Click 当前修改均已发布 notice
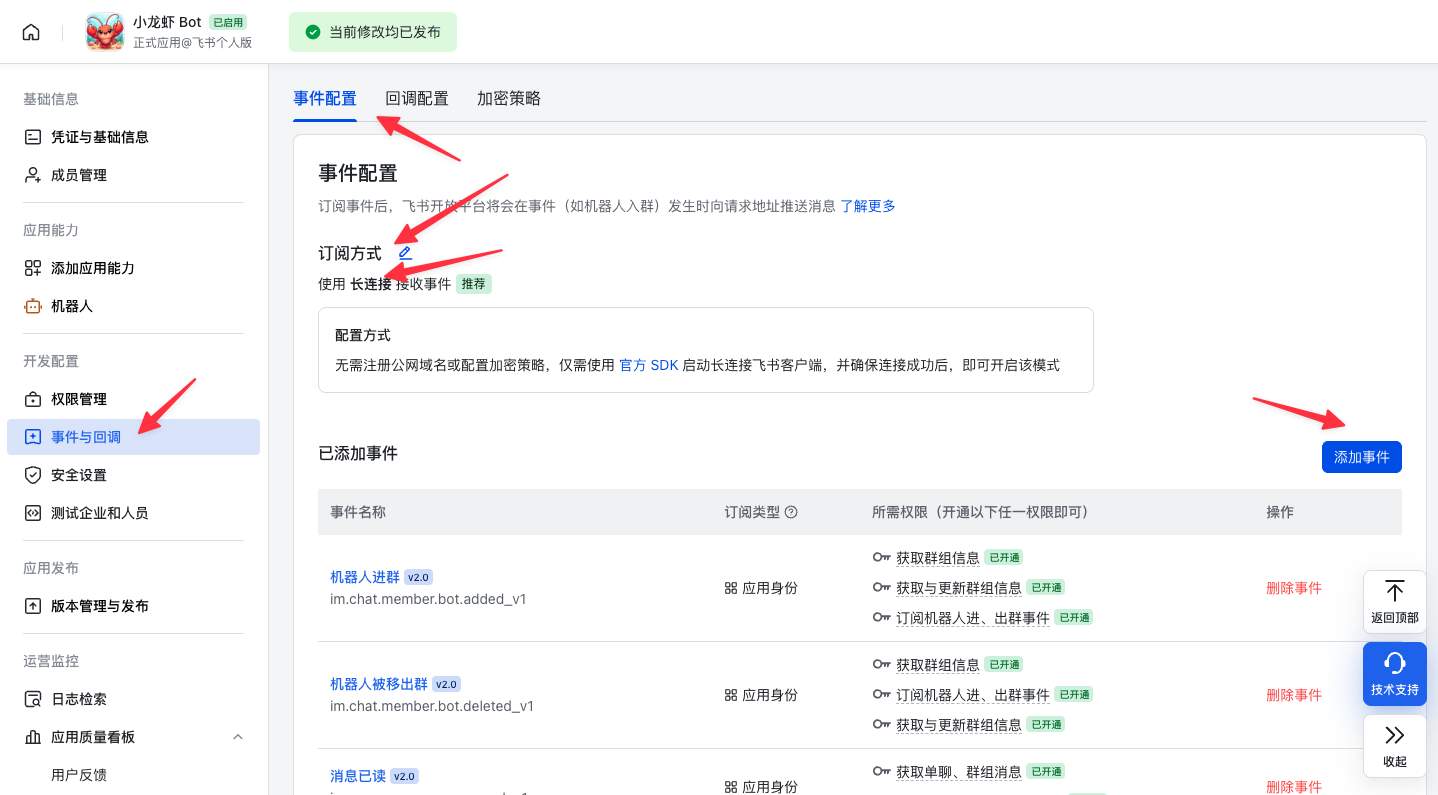This screenshot has width=1438, height=795. click(x=373, y=32)
